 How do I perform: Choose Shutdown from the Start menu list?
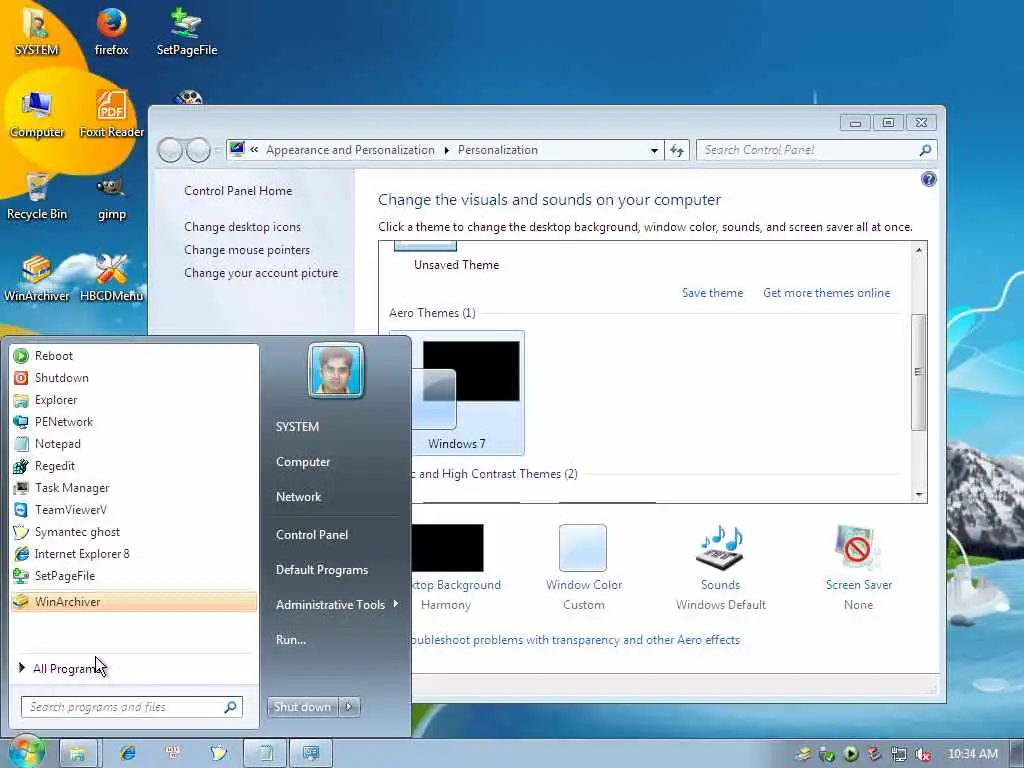pyautogui.click(x=134, y=377)
